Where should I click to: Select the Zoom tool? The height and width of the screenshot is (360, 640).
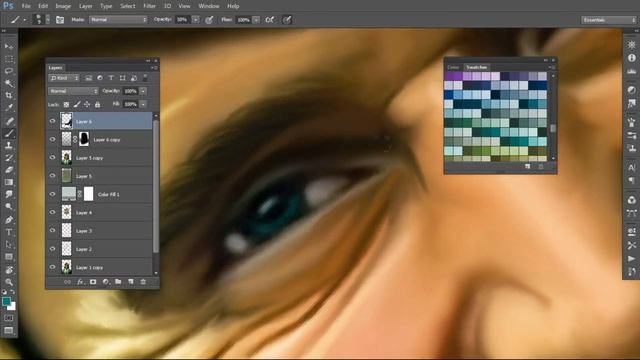9,282
